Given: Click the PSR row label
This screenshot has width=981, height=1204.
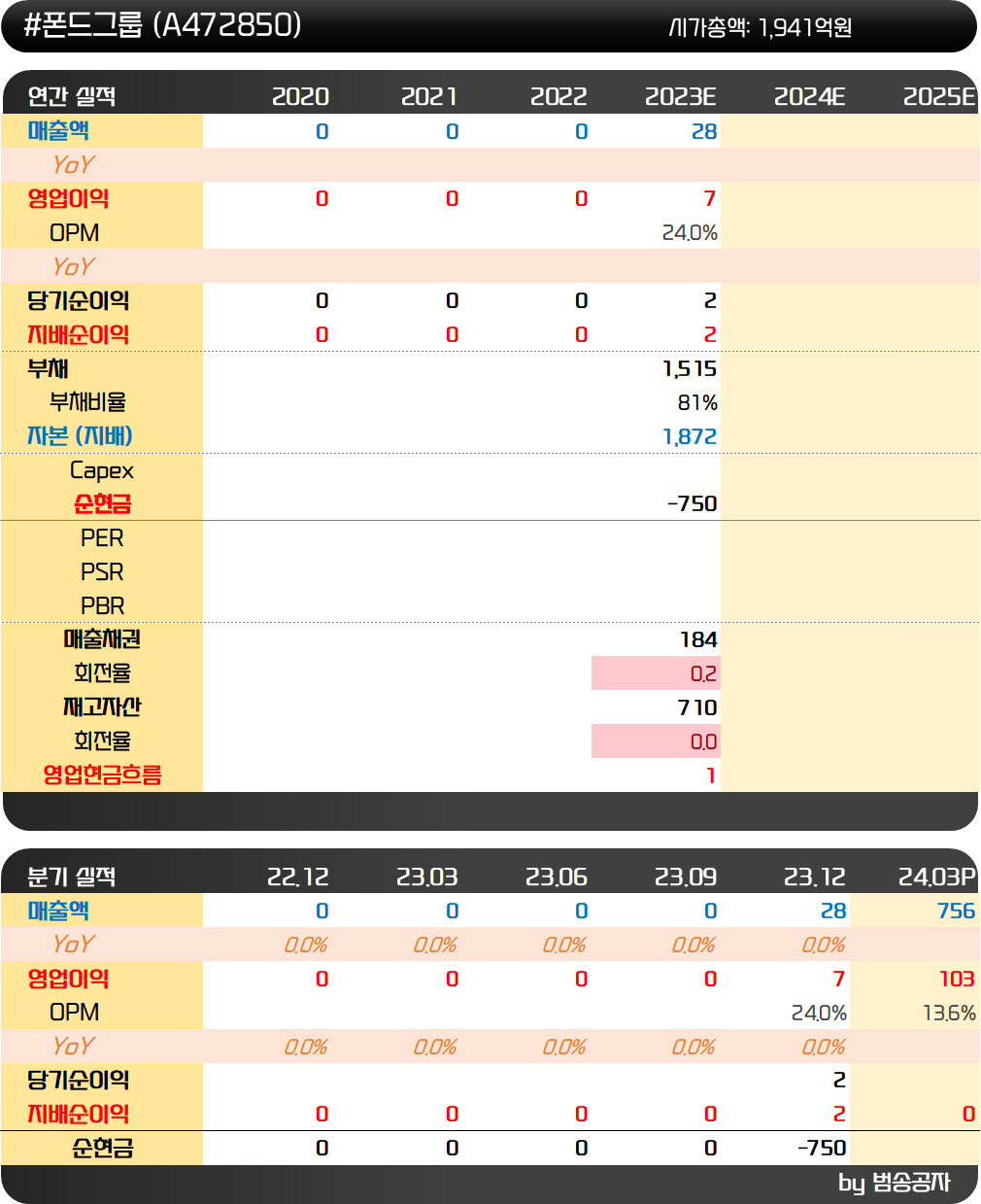Looking at the screenshot, I should coord(102,571).
